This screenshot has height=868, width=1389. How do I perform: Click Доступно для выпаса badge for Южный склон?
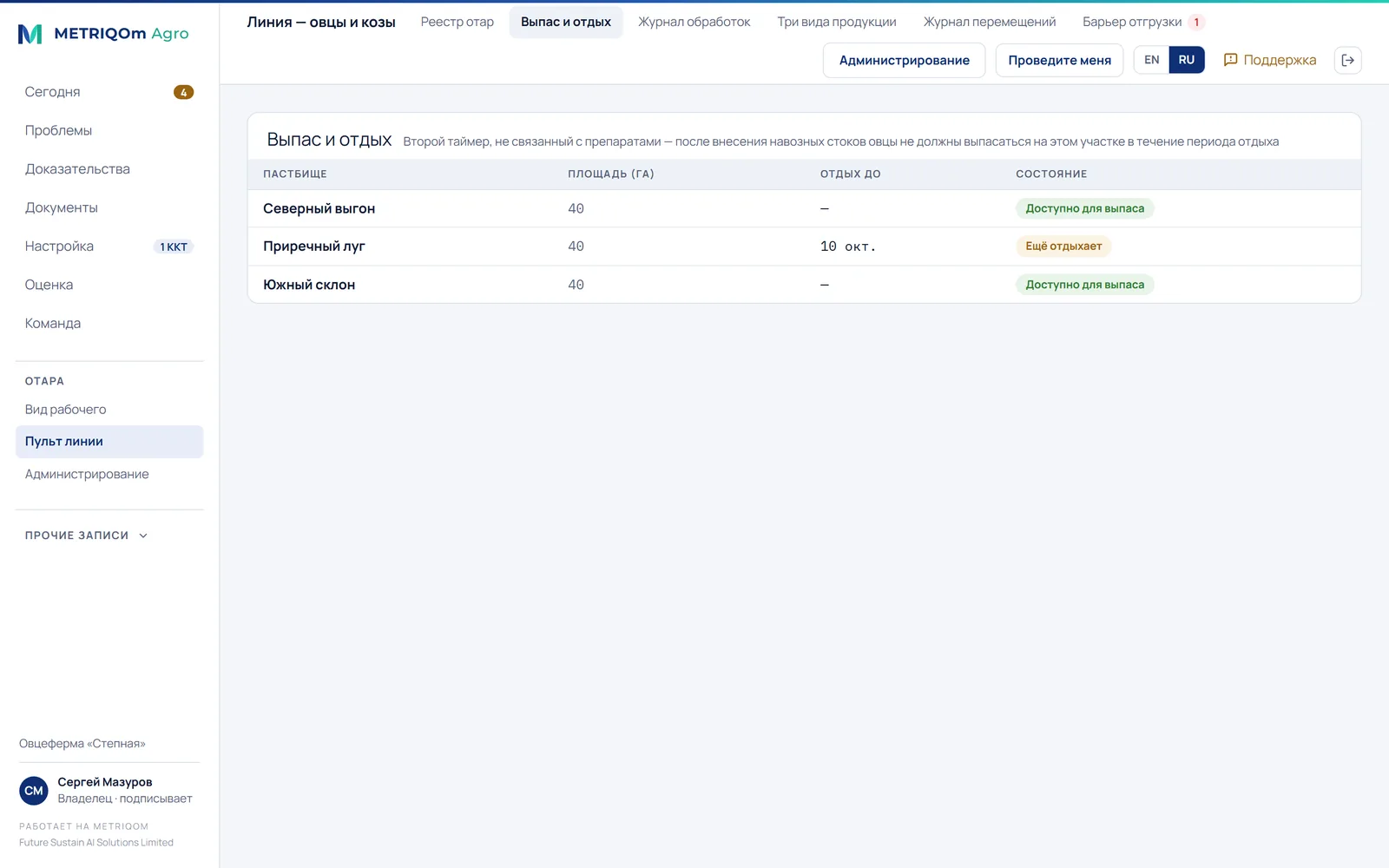1084,285
